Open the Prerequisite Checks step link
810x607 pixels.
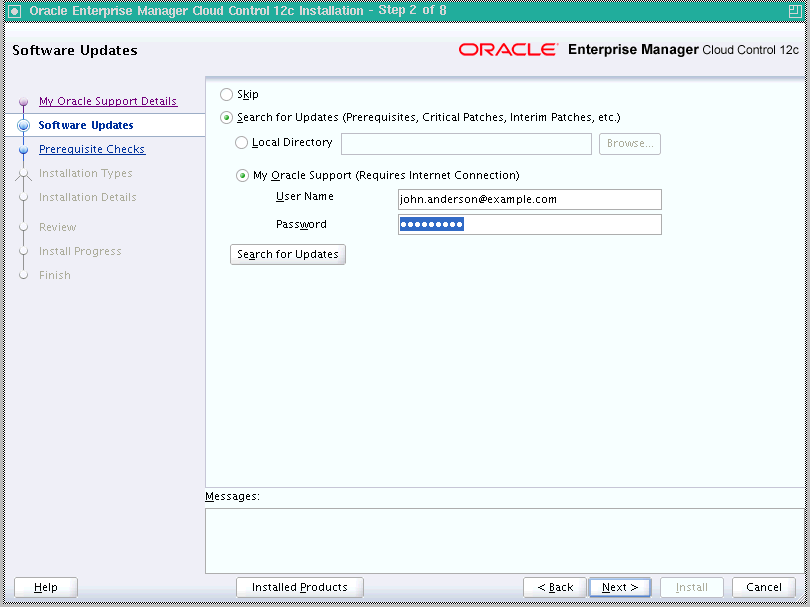92,149
